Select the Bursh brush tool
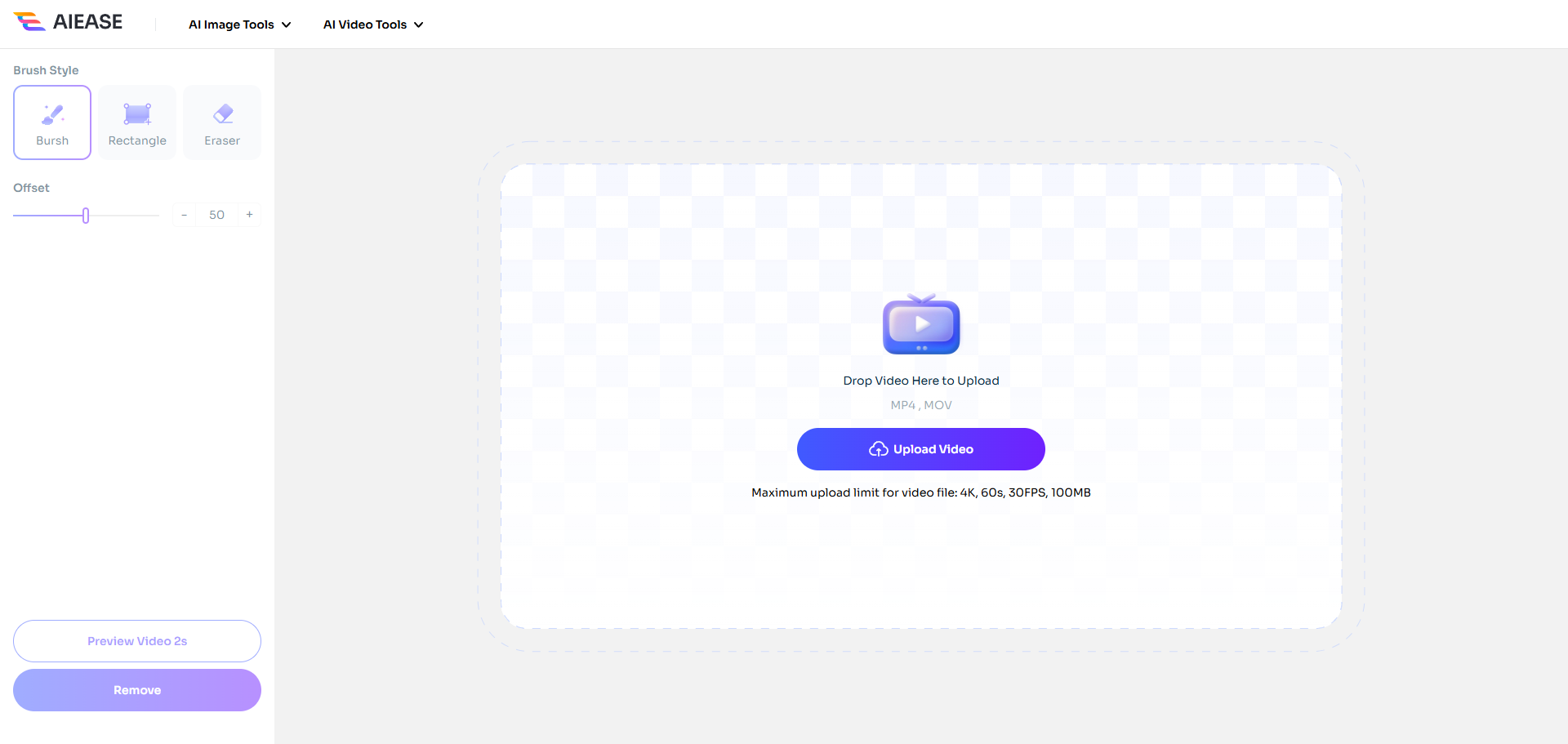Viewport: 1568px width, 744px height. [52, 123]
